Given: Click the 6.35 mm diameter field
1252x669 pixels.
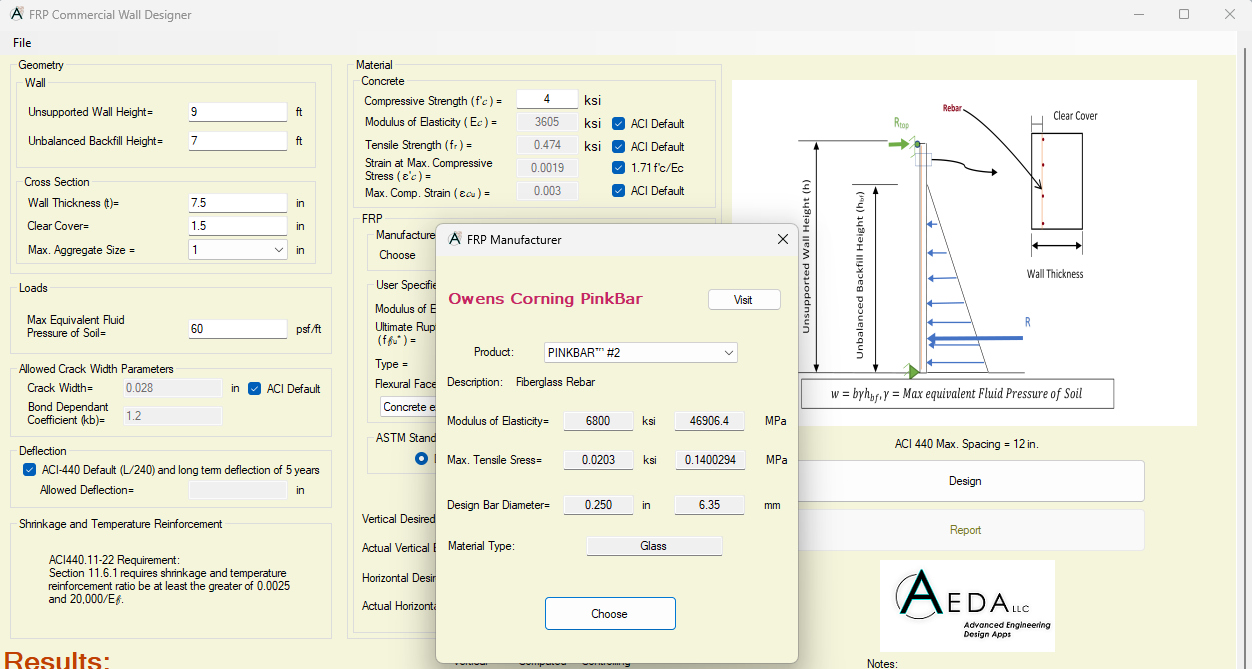Looking at the screenshot, I should [709, 505].
